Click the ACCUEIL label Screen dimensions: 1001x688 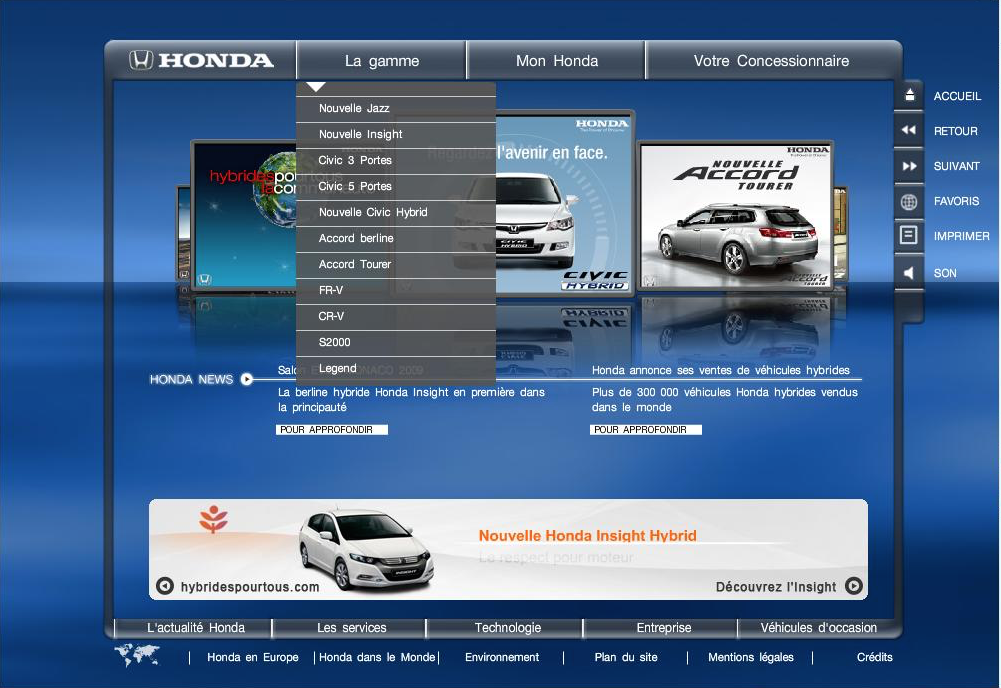[957, 96]
